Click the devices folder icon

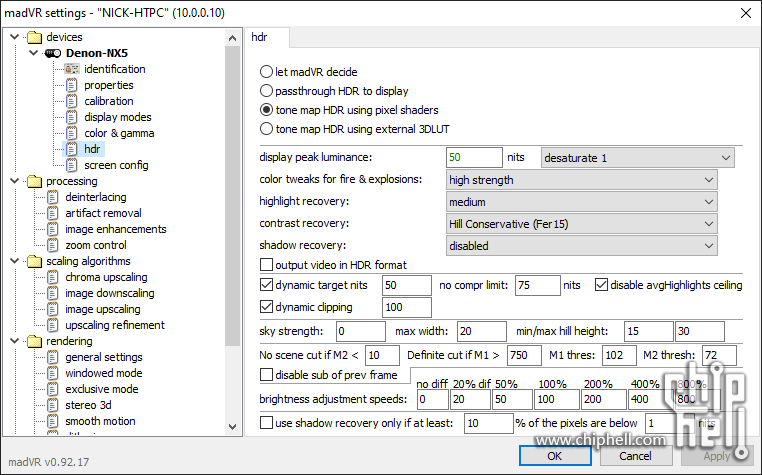coord(34,37)
